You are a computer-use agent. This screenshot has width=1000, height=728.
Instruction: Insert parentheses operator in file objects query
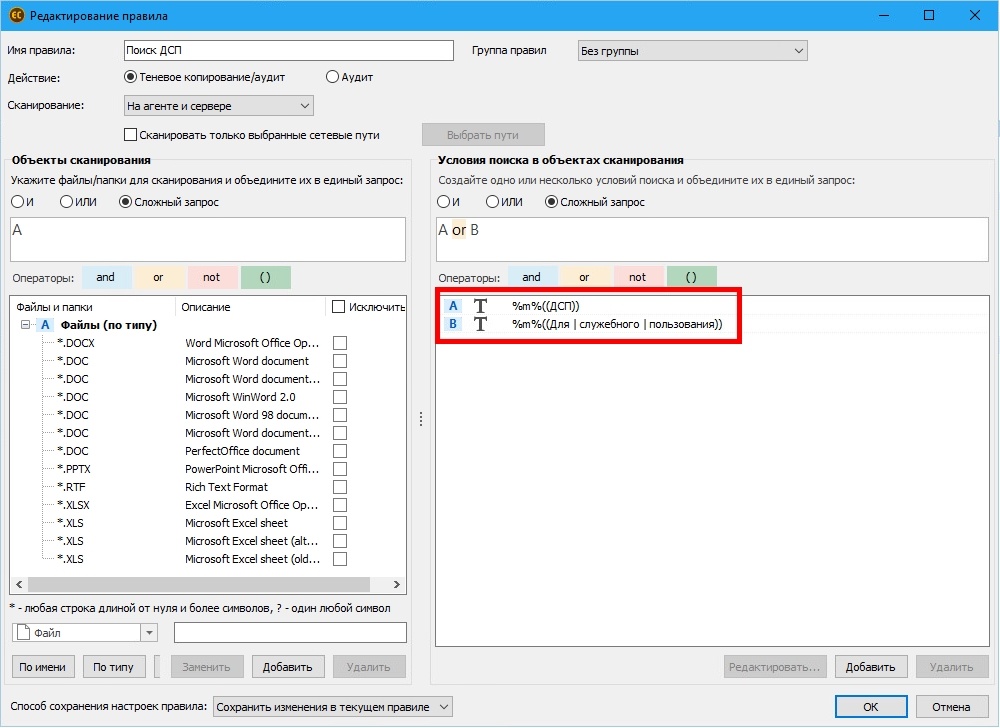pos(265,277)
